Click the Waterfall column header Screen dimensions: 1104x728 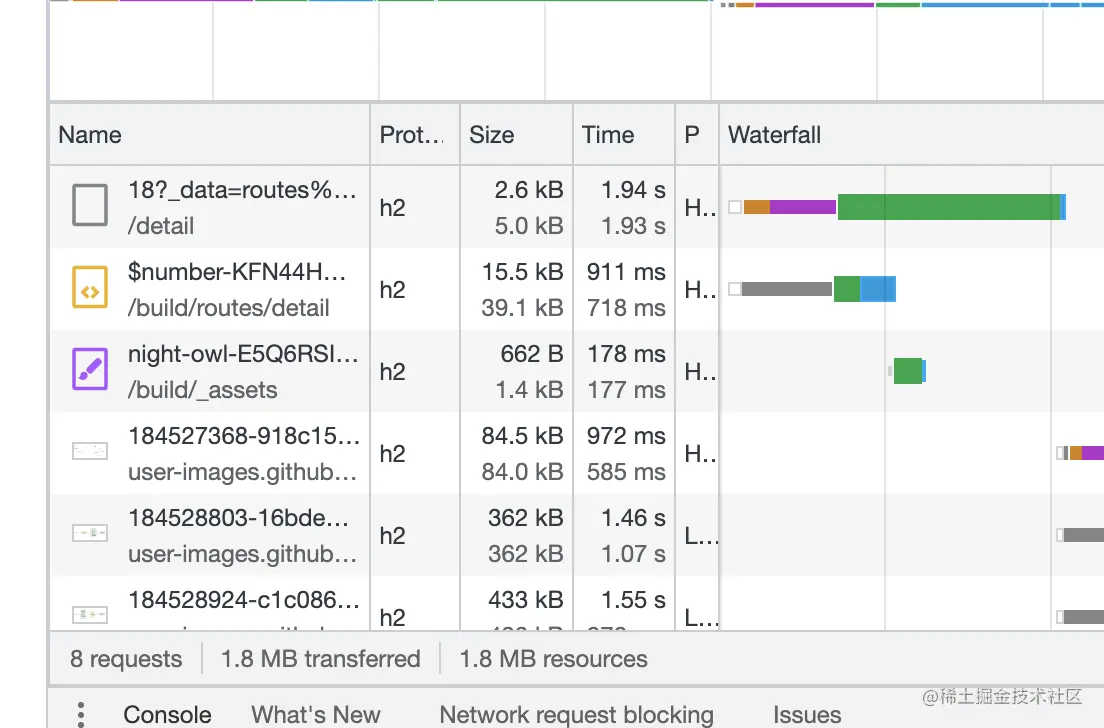click(774, 135)
